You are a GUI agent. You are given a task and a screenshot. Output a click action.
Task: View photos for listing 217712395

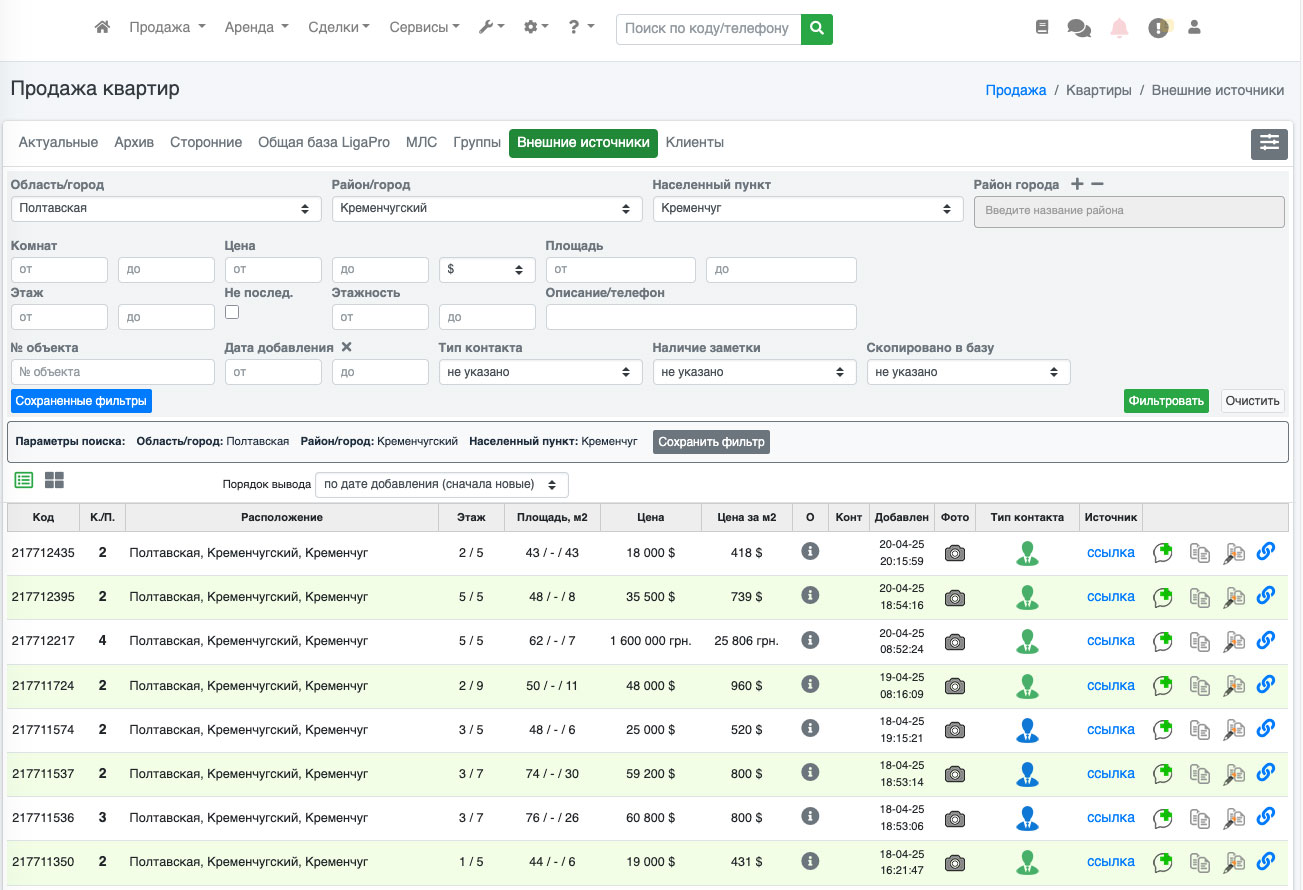click(x=955, y=597)
